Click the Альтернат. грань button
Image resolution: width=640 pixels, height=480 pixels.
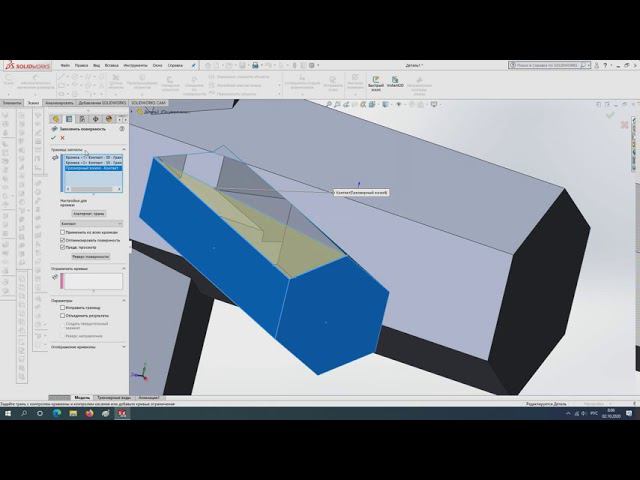[89, 213]
